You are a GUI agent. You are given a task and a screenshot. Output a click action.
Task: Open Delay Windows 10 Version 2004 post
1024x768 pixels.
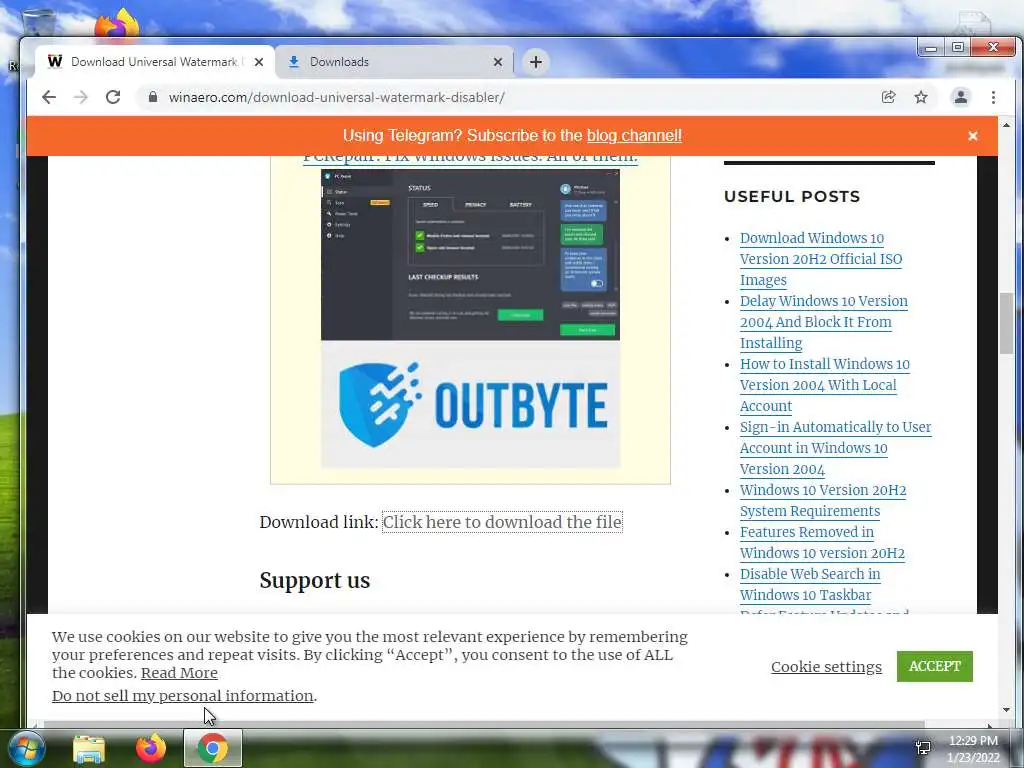pyautogui.click(x=824, y=322)
